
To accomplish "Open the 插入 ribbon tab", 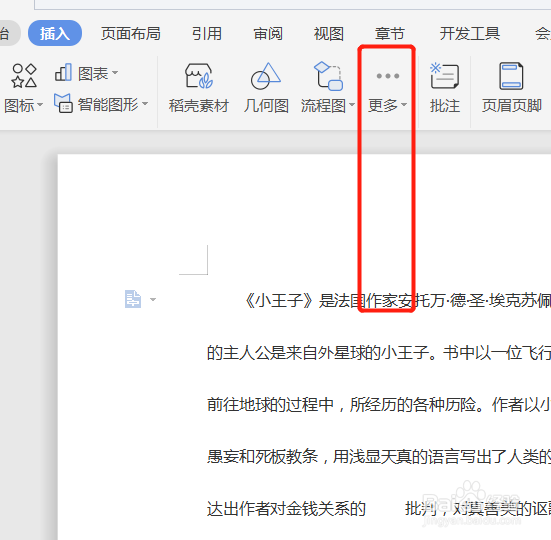I will click(55, 33).
